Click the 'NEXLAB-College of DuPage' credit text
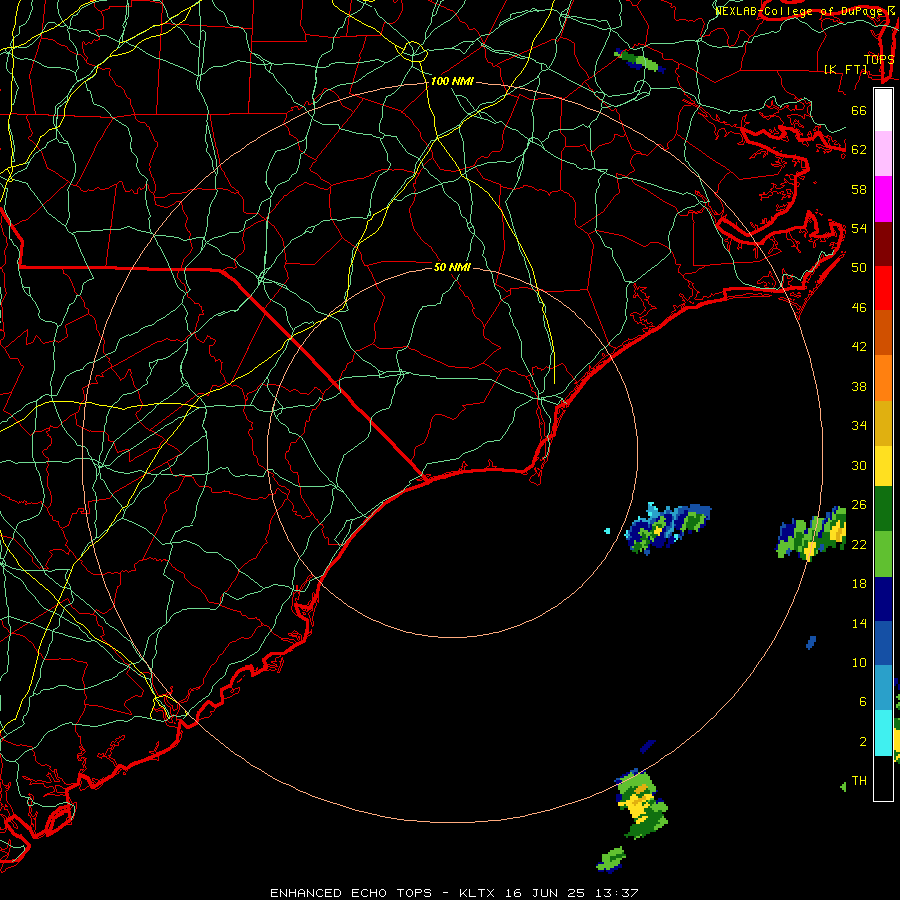The image size is (900, 900). tap(800, 10)
